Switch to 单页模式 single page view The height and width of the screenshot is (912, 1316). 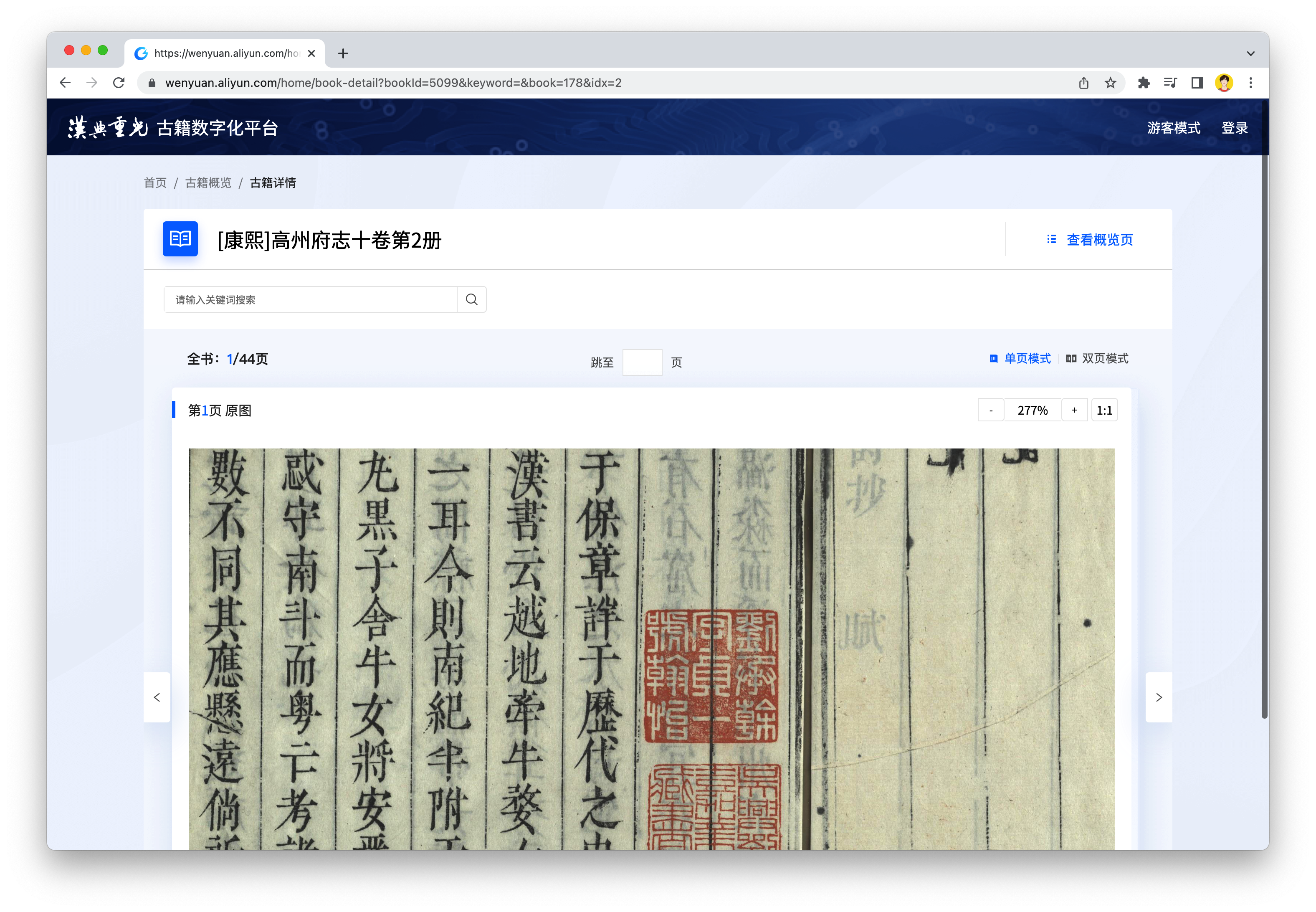(x=1020, y=358)
